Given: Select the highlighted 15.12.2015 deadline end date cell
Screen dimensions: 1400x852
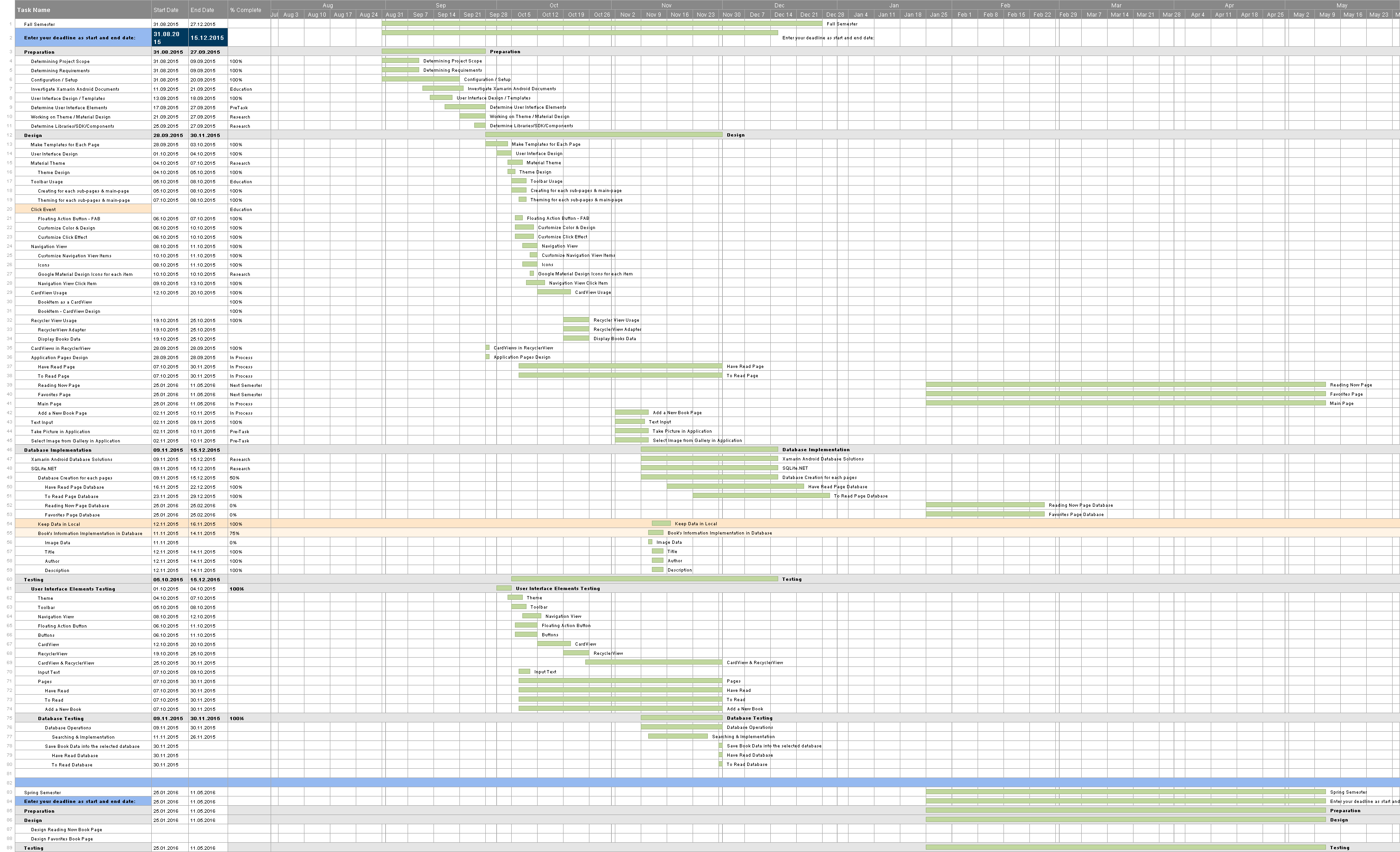Looking at the screenshot, I should pyautogui.click(x=207, y=37).
